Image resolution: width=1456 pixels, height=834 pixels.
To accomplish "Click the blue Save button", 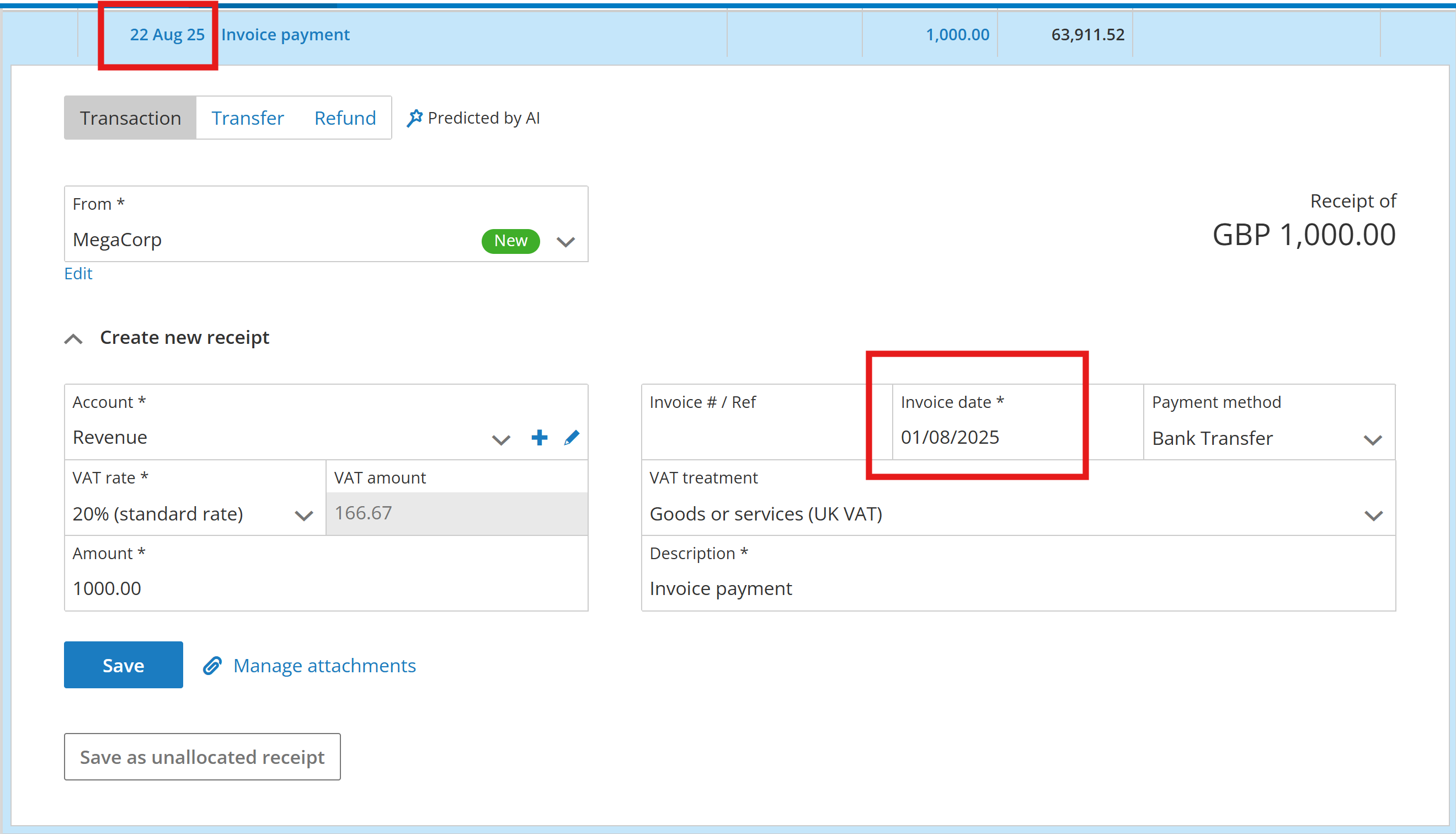I will [124, 665].
